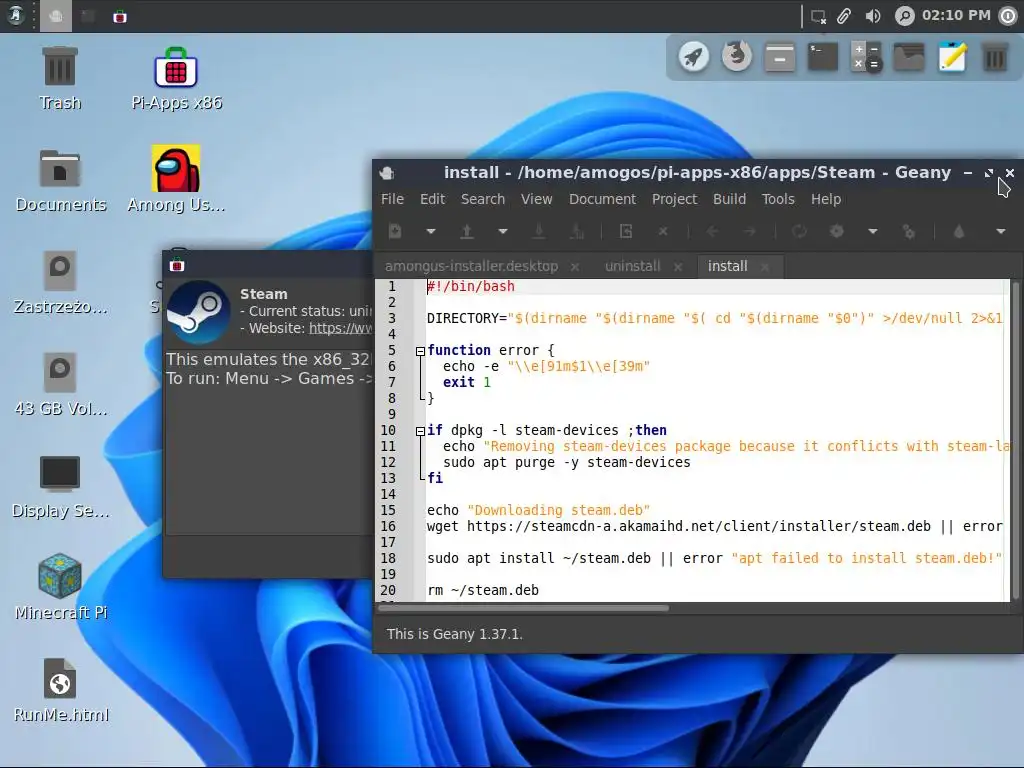Open the File menu in Geany
The height and width of the screenshot is (768, 1024).
[x=392, y=199]
